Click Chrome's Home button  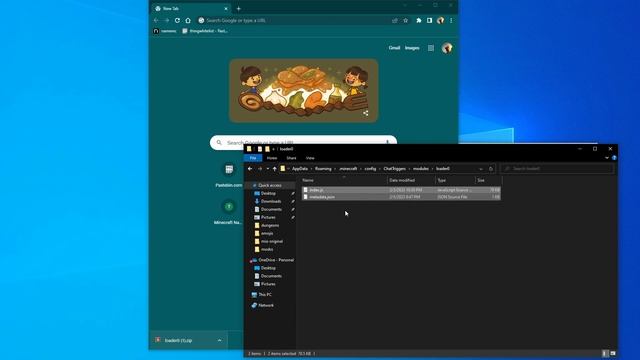click(x=188, y=20)
